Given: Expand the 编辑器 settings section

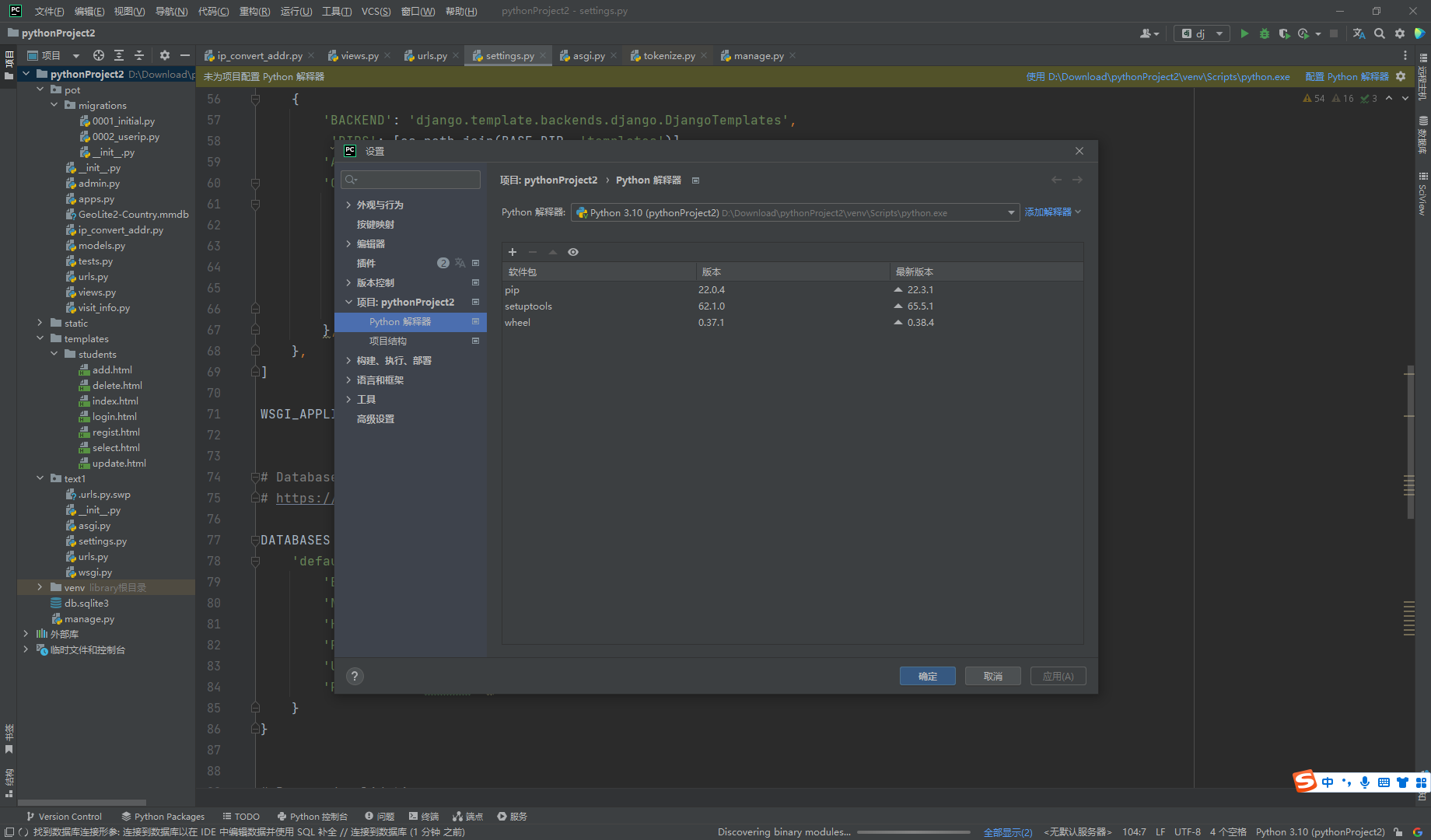Looking at the screenshot, I should click(348, 243).
